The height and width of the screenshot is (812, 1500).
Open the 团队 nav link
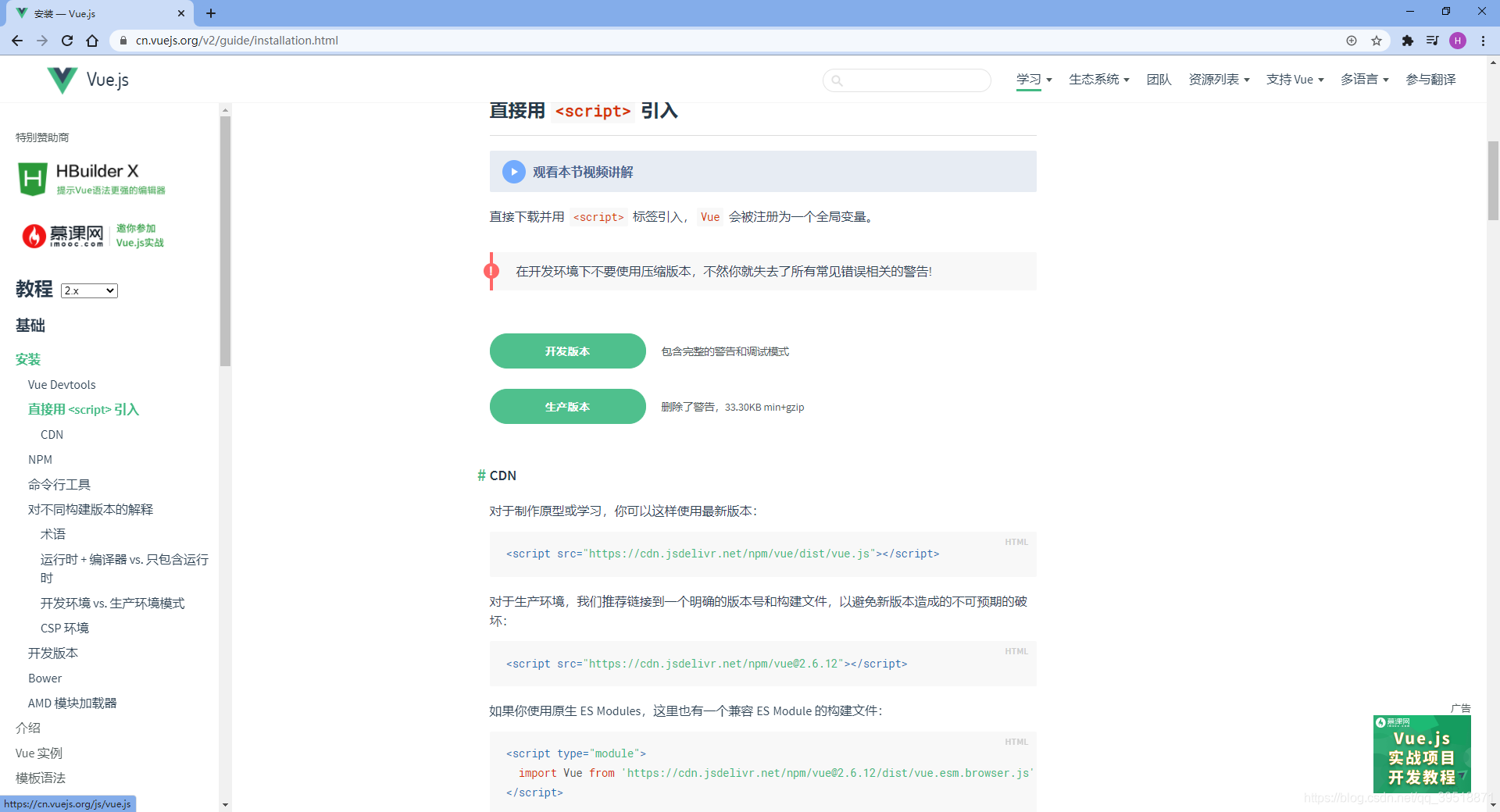click(1159, 80)
